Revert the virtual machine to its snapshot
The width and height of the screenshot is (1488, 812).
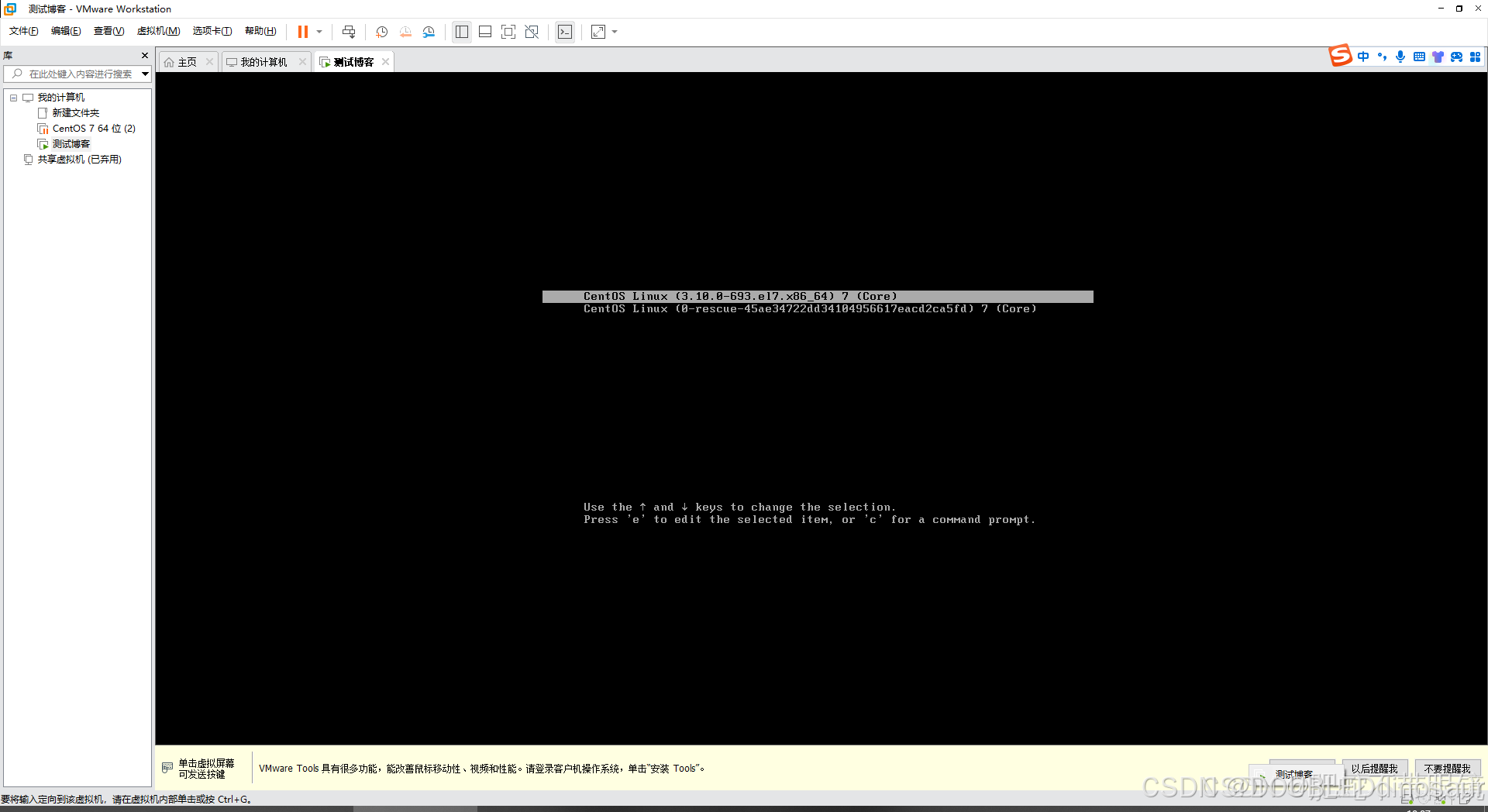pyautogui.click(x=405, y=32)
